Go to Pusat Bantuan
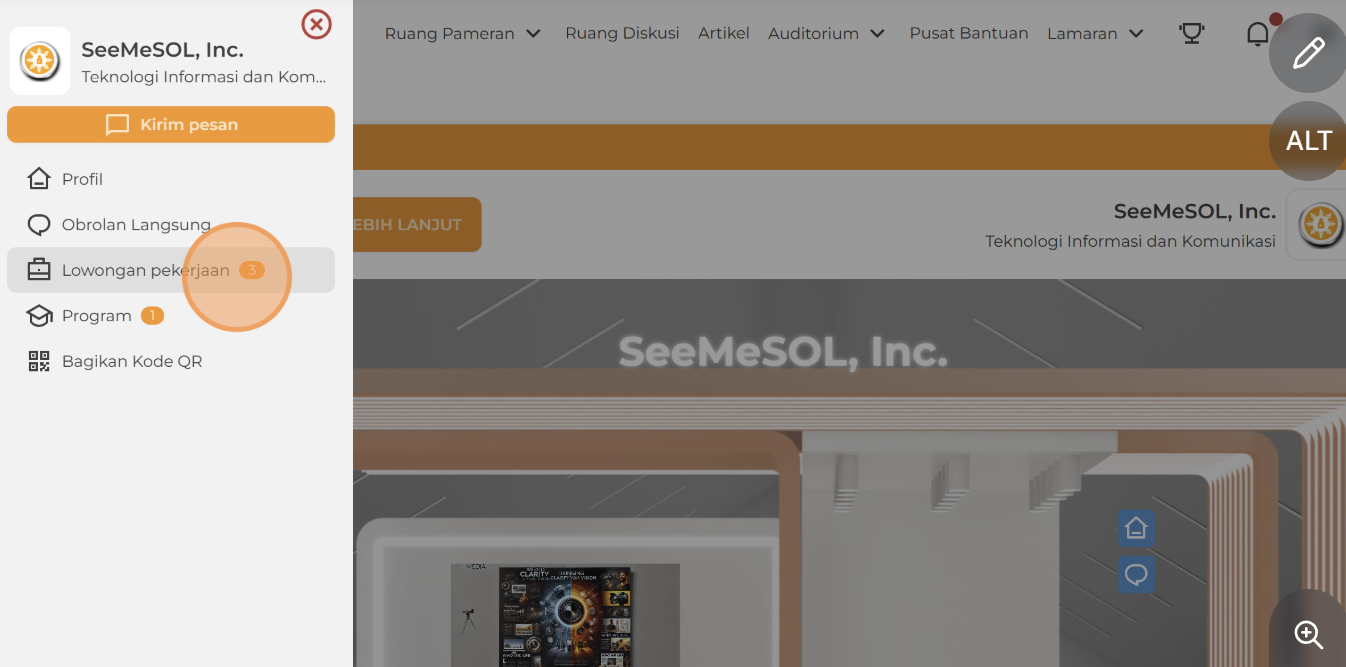Viewport: 1346px width, 667px height. pyautogui.click(x=969, y=33)
